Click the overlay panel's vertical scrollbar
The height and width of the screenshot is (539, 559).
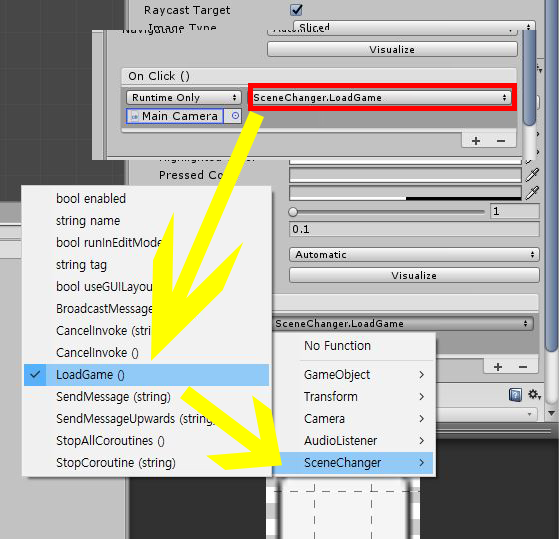click(530, 77)
